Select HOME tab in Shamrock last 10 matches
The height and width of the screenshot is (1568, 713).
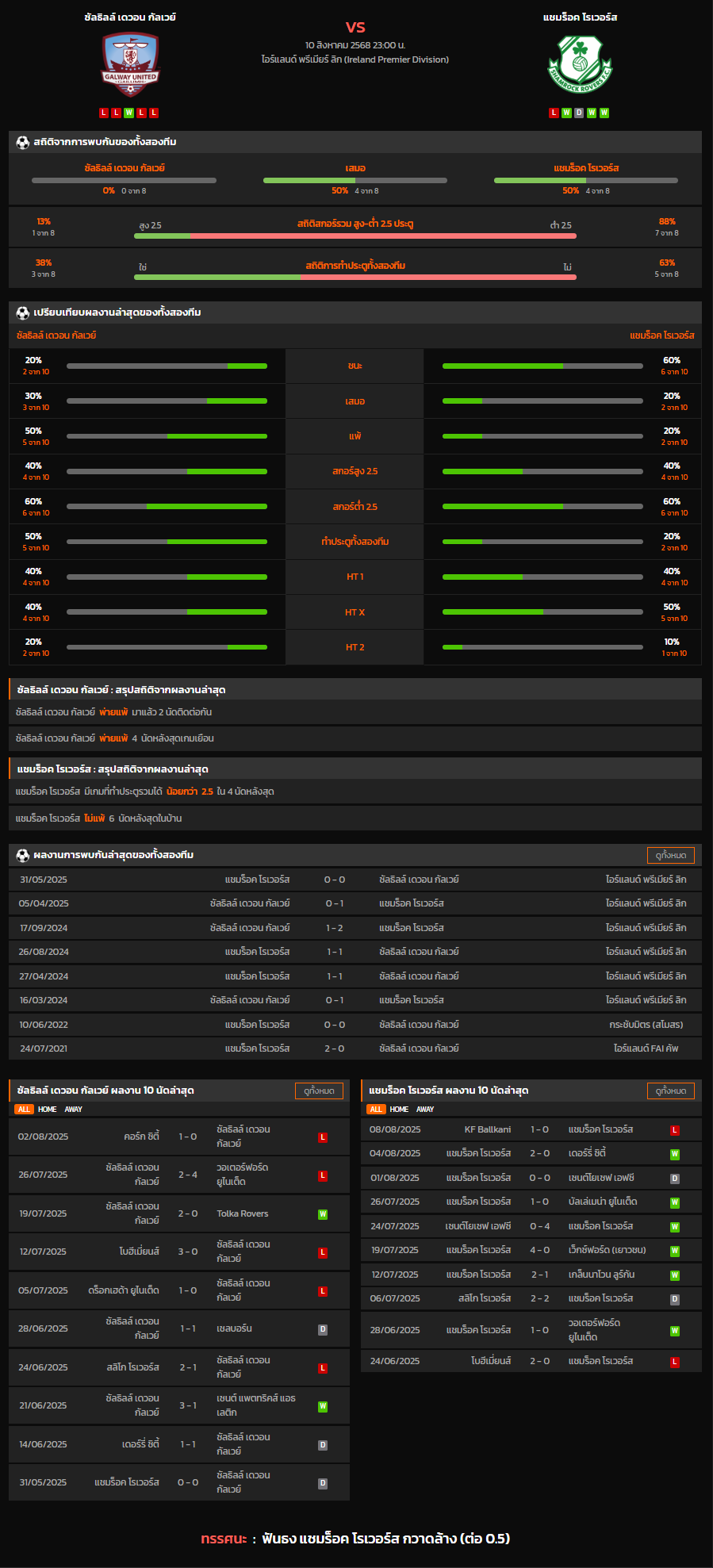click(400, 1110)
